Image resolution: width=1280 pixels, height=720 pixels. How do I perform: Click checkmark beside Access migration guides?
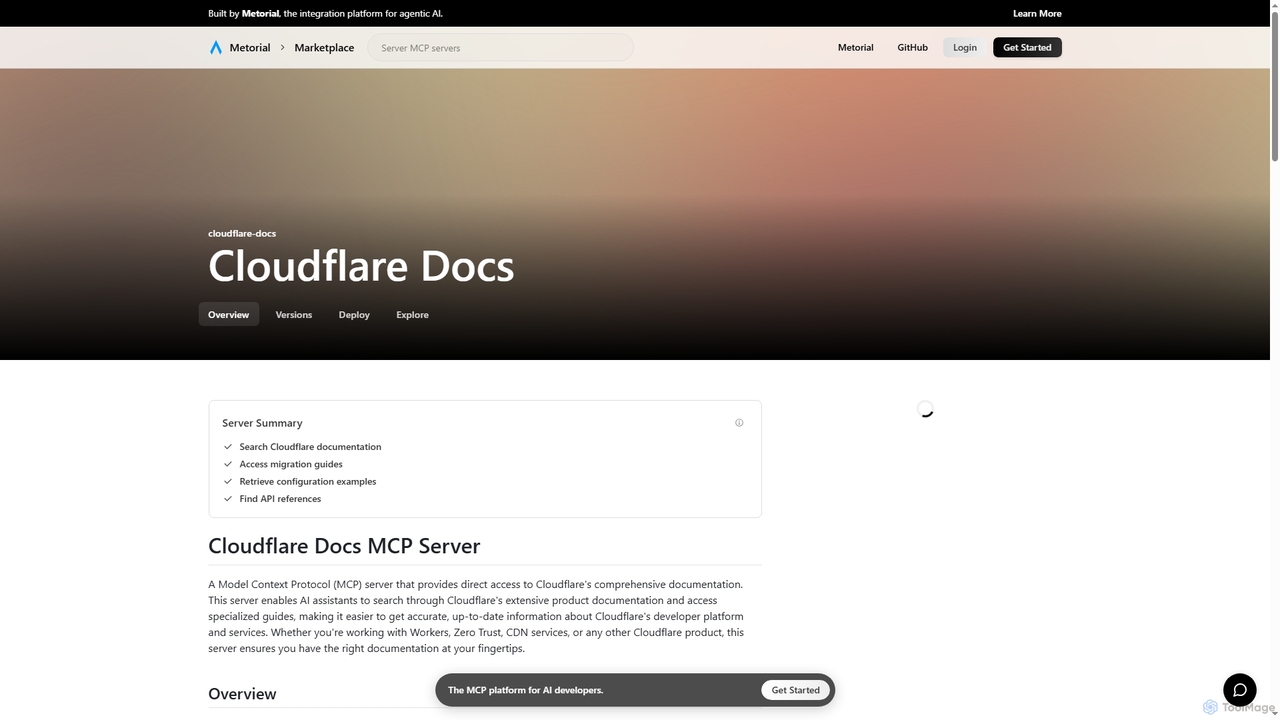click(228, 464)
